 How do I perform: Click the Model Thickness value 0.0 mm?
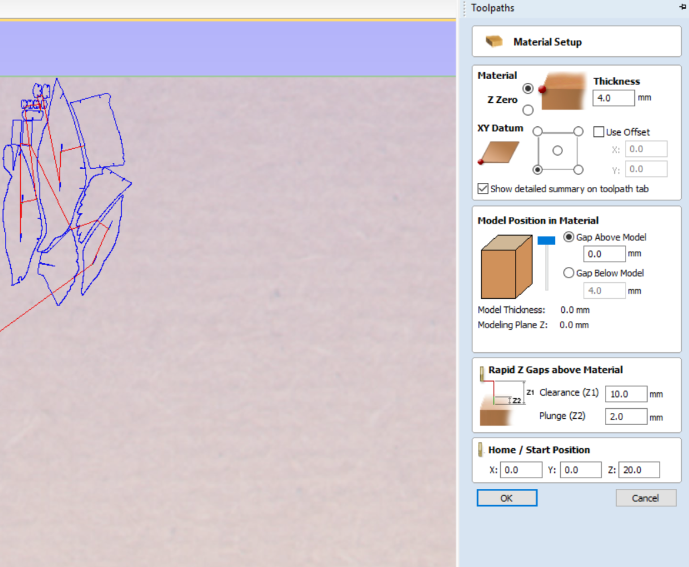pyautogui.click(x=575, y=310)
